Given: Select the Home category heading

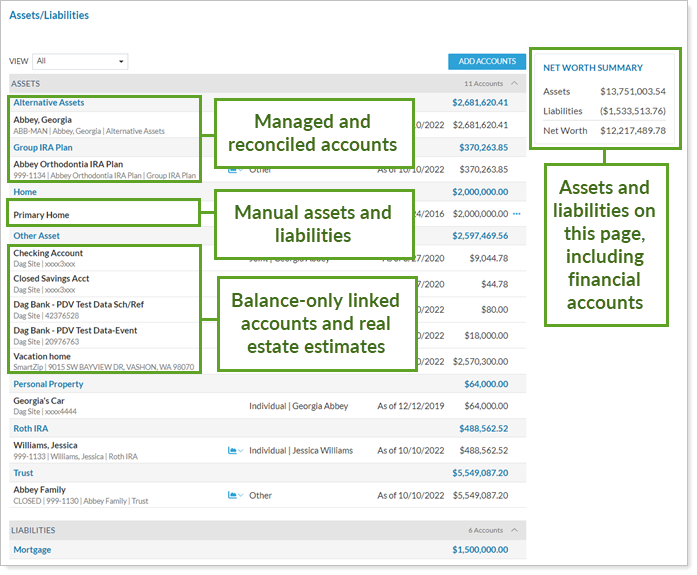Looking at the screenshot, I should 25,191.
